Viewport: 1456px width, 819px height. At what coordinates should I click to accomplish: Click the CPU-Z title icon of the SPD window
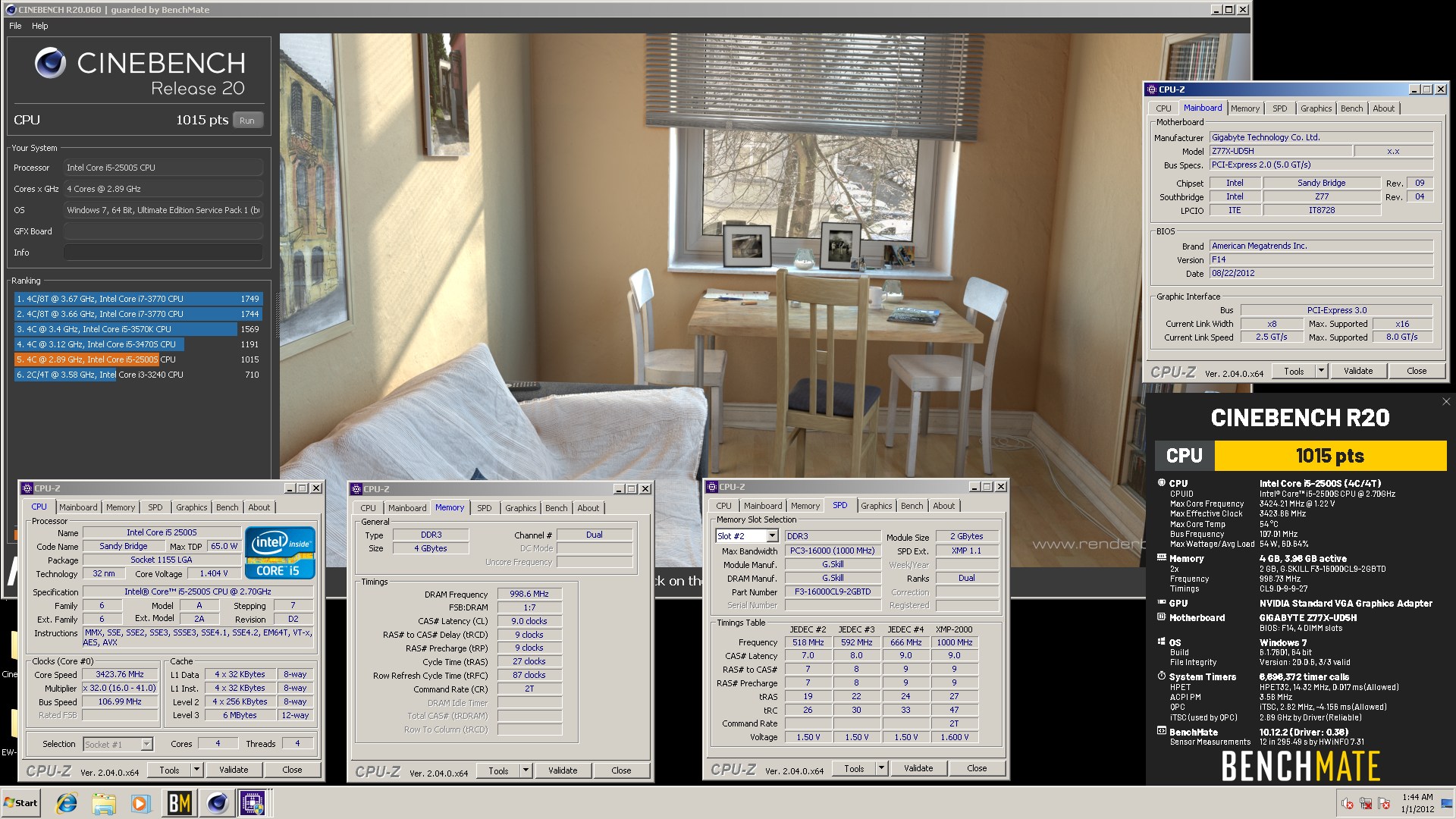[712, 487]
